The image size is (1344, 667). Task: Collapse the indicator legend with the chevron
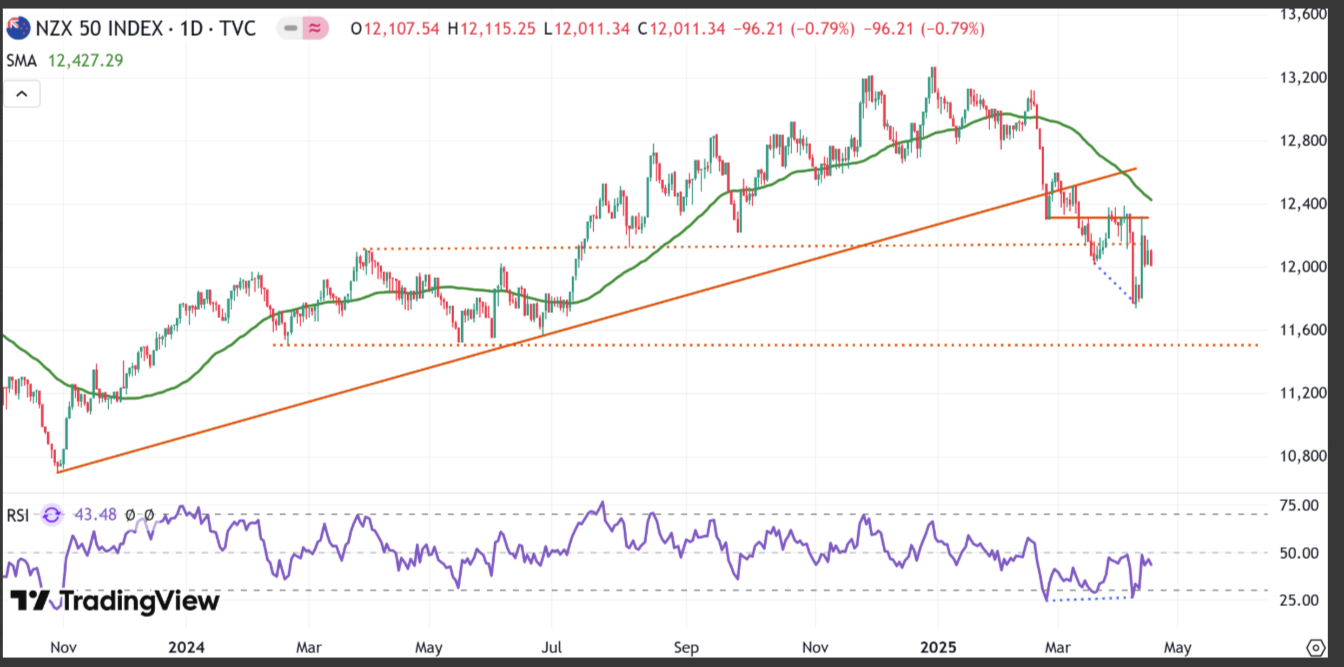[21, 95]
